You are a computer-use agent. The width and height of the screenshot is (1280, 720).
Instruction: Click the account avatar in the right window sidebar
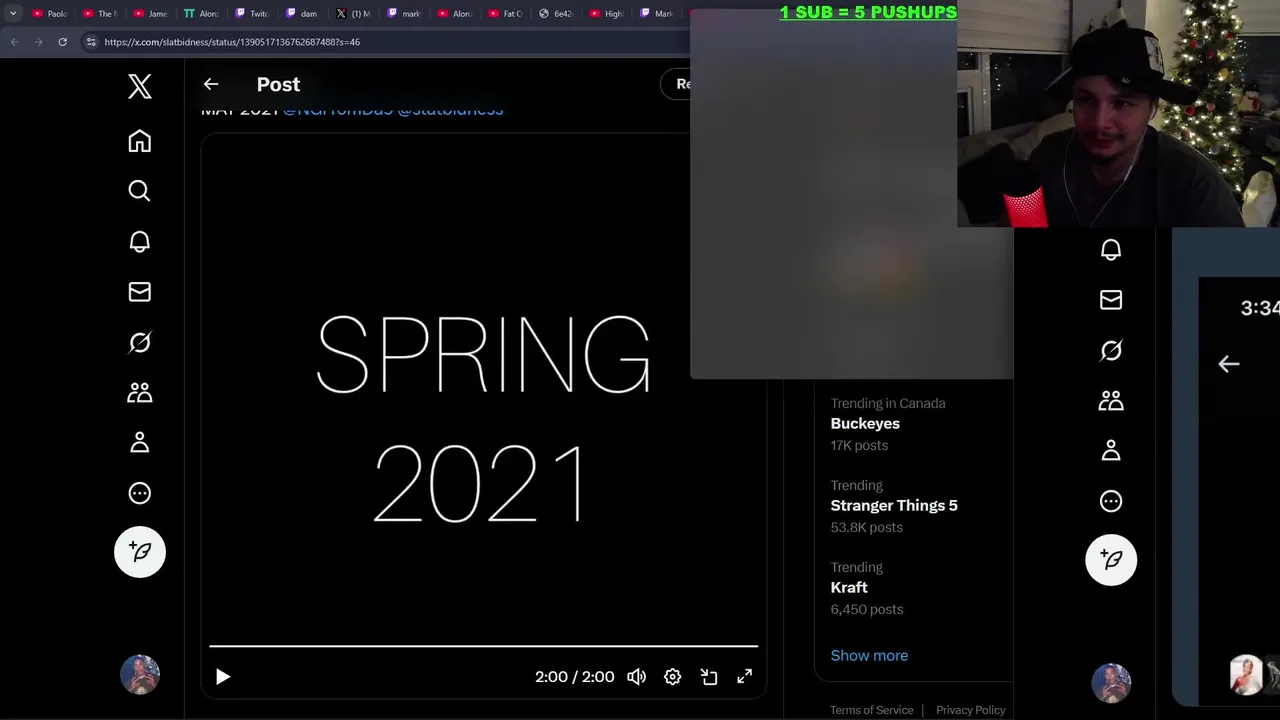pyautogui.click(x=1111, y=684)
